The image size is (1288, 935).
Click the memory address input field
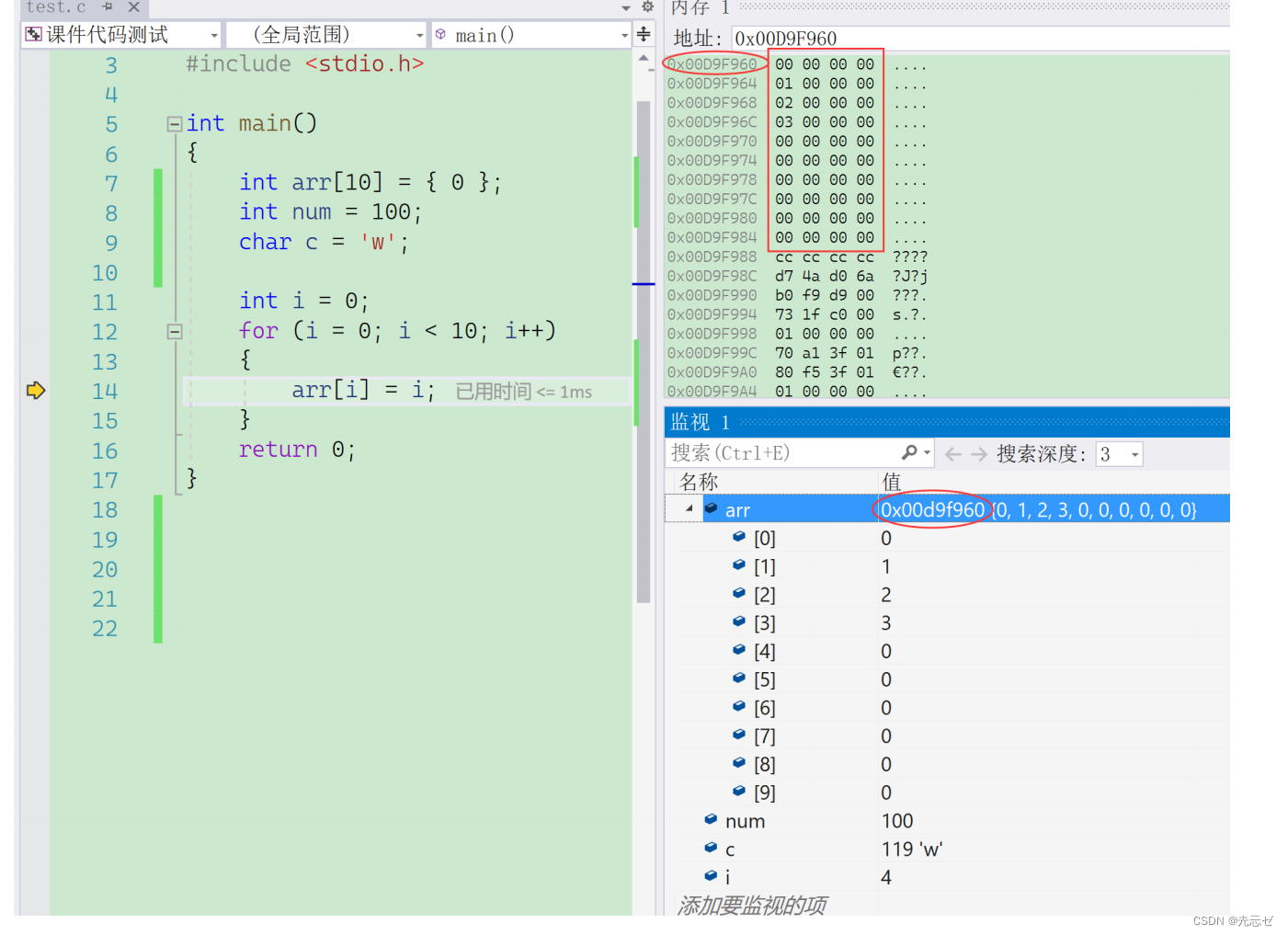(x=980, y=39)
